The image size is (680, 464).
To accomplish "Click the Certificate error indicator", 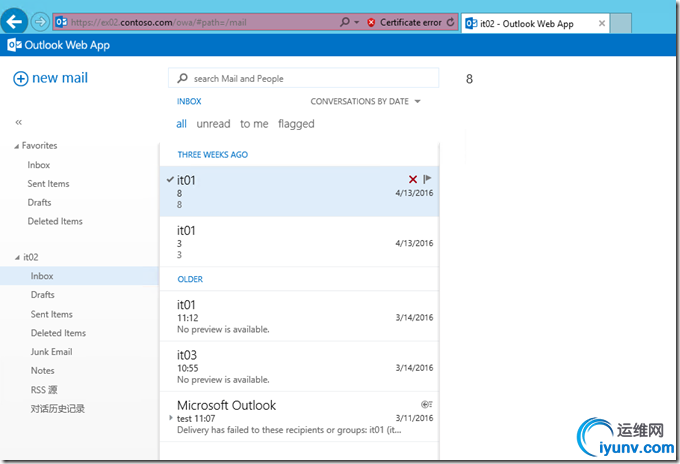I will coord(404,22).
